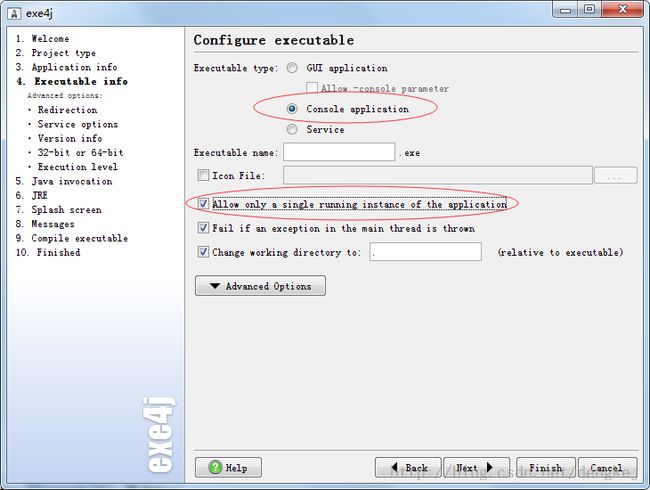
Task: Click the Next button
Action: click(477, 467)
